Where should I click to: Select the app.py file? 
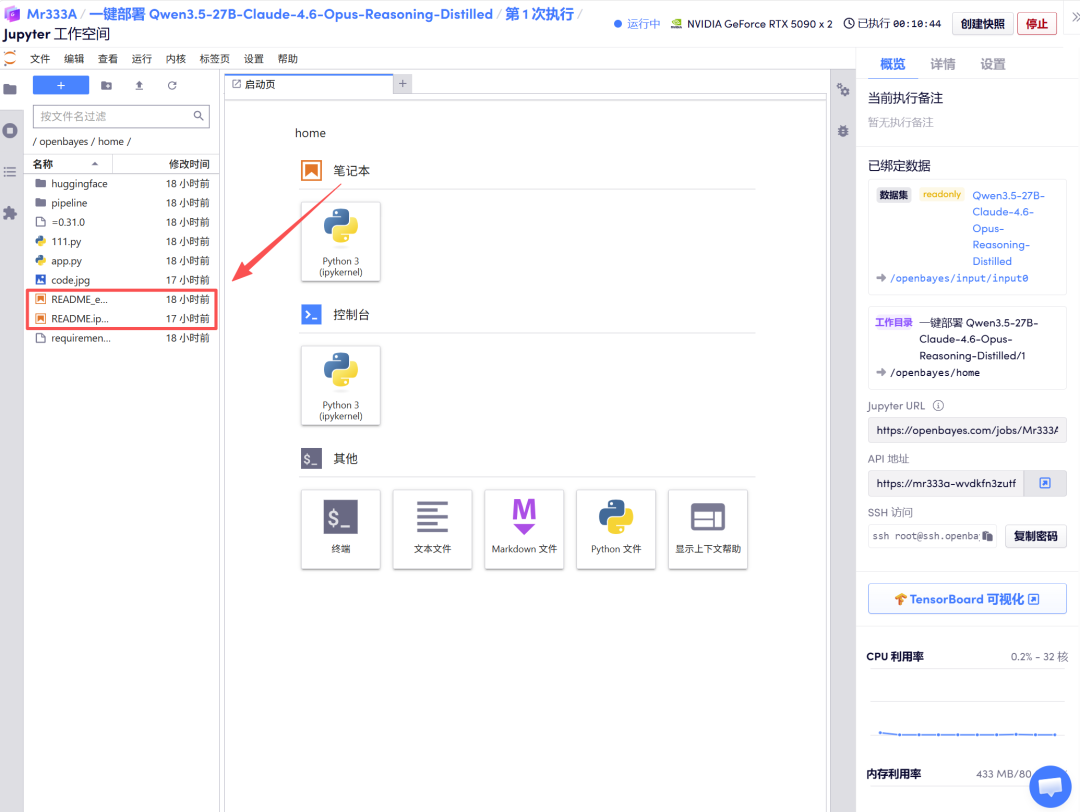point(121,261)
